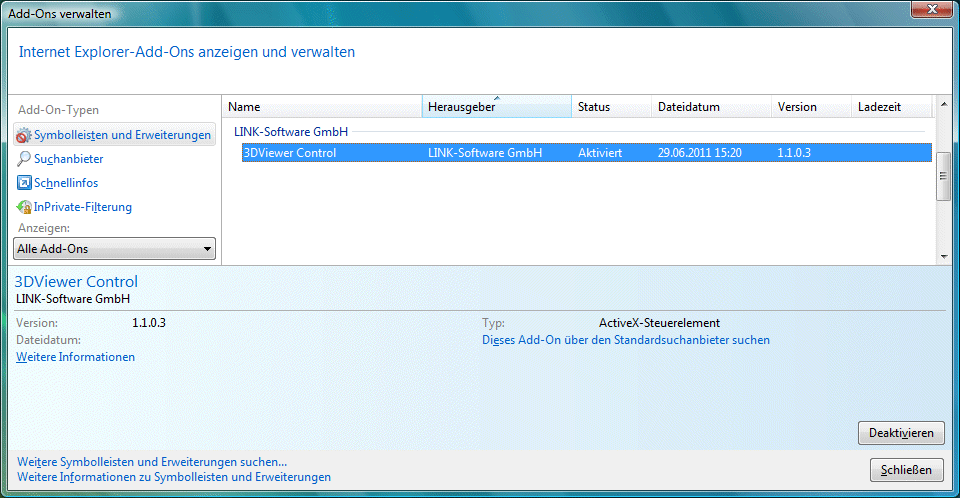Search add-on via Standardsuchanbieter link
Screen dimensions: 960x498
point(626,340)
